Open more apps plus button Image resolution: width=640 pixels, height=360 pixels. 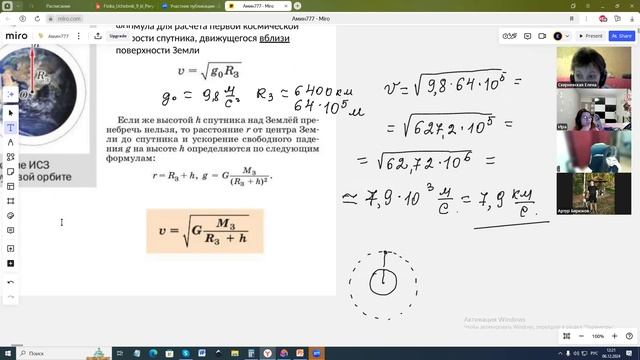click(x=11, y=264)
